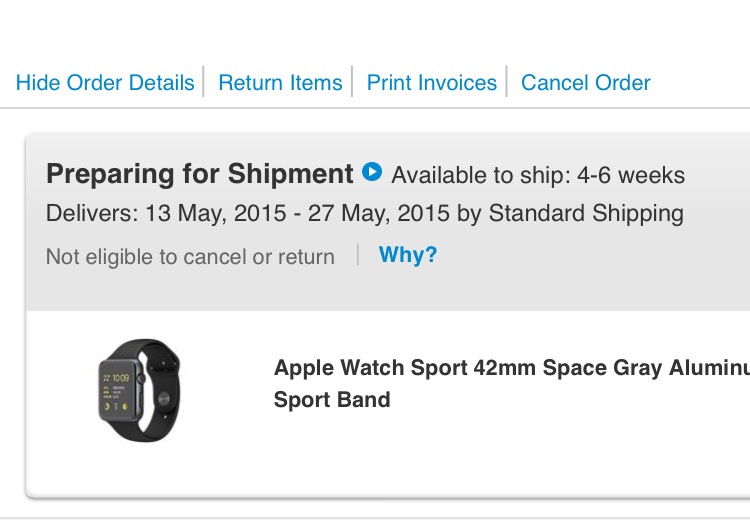This screenshot has height=524, width=750.
Task: Select the Sport Band product text line
Action: tap(332, 400)
